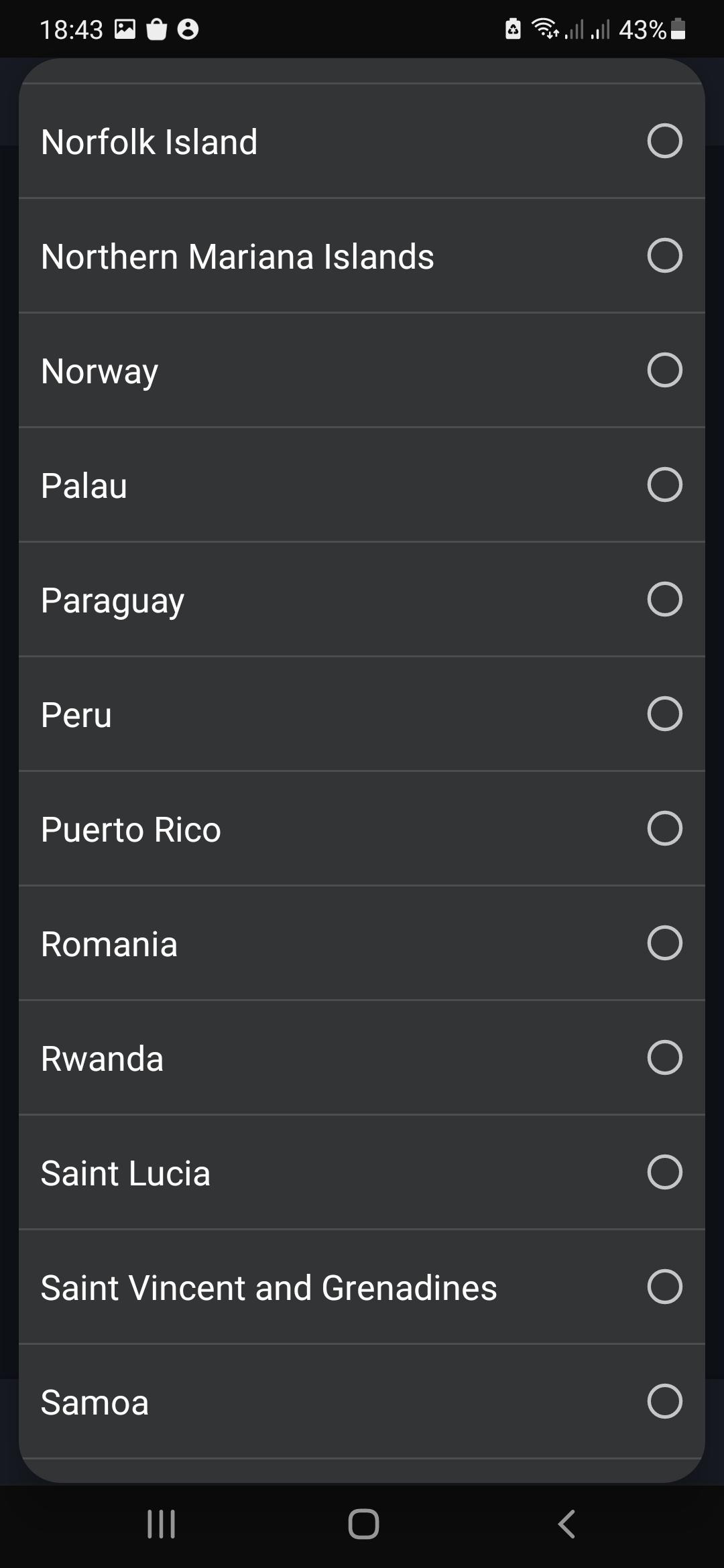The image size is (724, 1568).
Task: Tap the account circle status icon
Action: (x=188, y=29)
